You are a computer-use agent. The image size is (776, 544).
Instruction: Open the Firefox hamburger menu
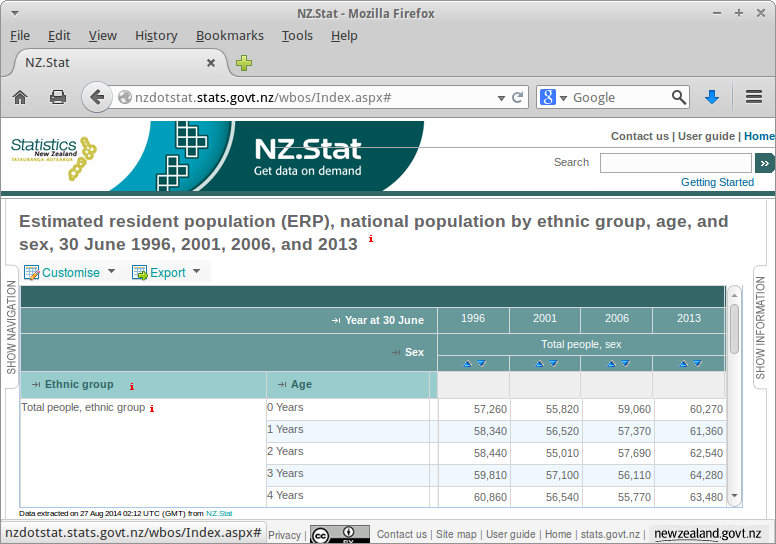[x=754, y=97]
